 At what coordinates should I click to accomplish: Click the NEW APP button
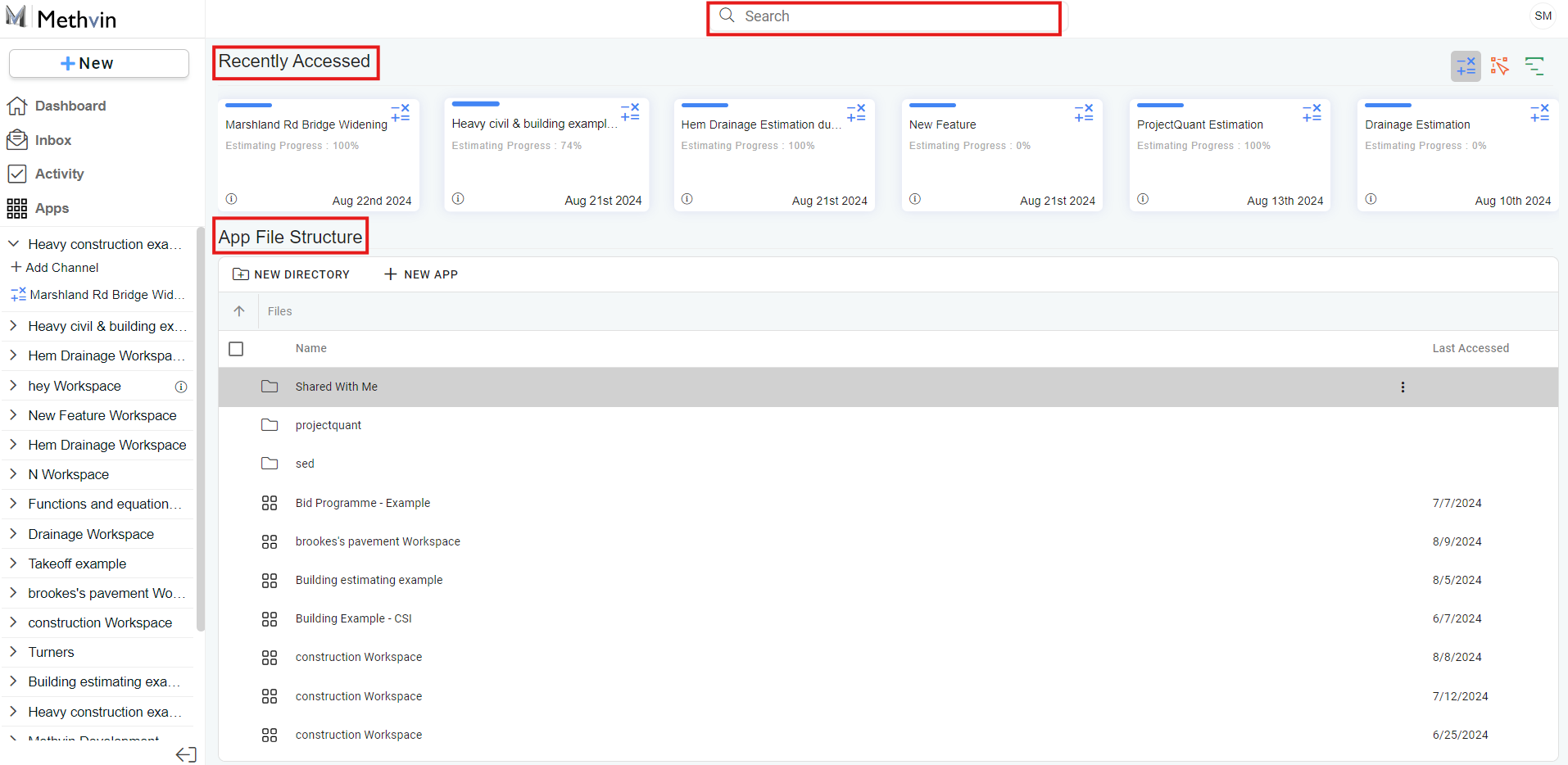click(x=421, y=274)
